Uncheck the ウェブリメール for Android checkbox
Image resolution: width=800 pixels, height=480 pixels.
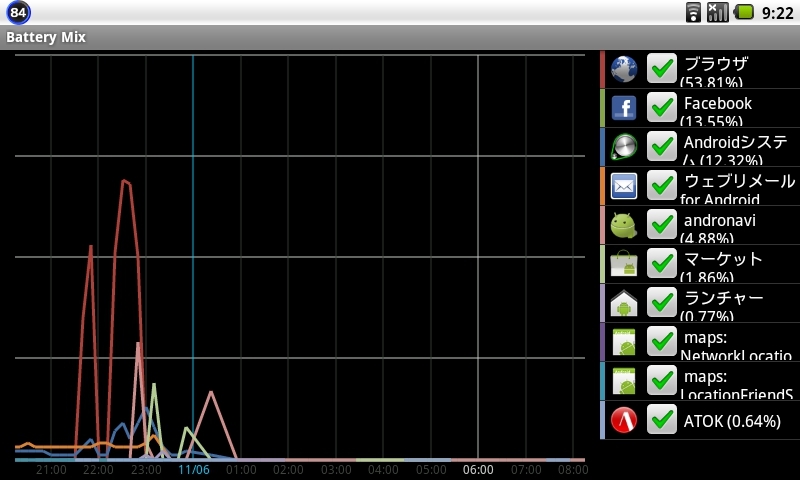pos(662,185)
